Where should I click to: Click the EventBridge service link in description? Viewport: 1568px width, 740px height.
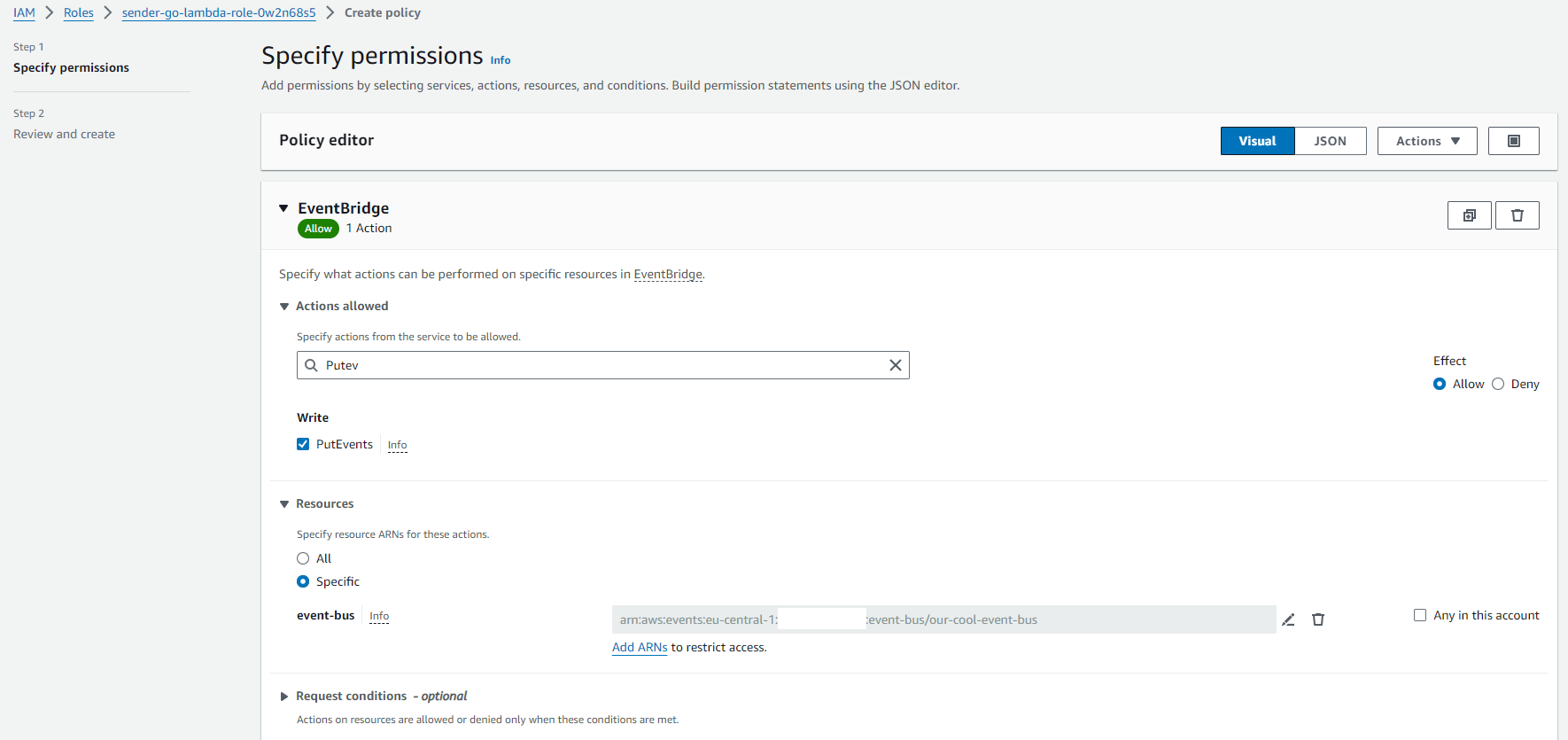tap(668, 274)
